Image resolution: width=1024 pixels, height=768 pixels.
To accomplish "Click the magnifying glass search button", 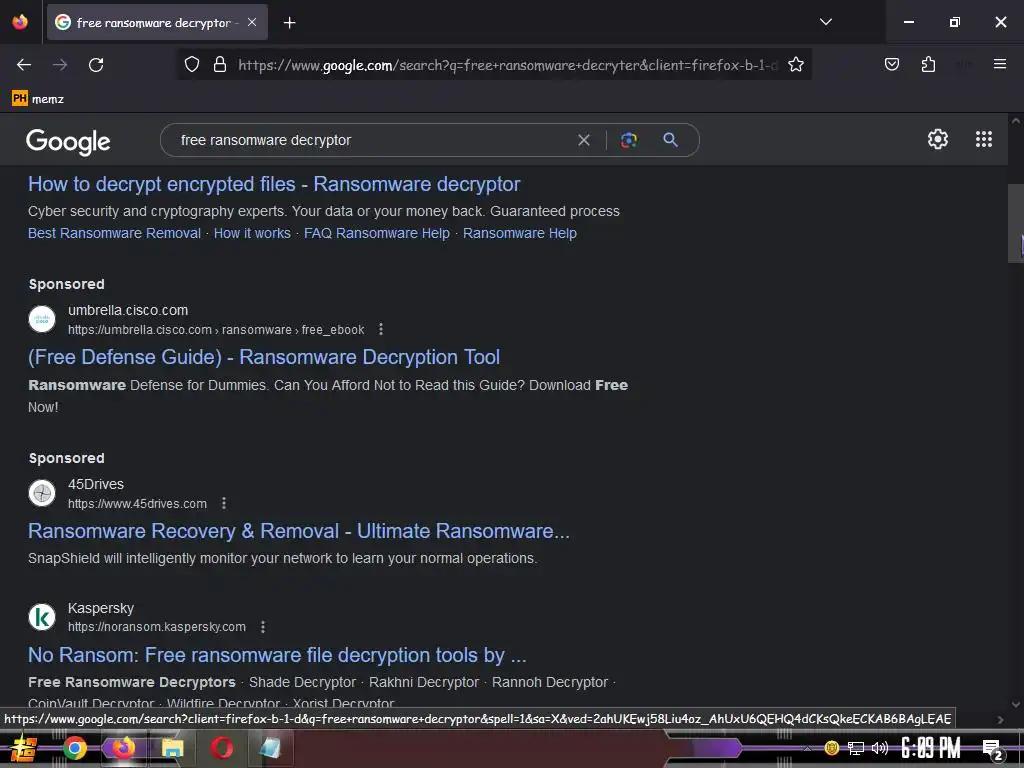I will (x=670, y=139).
